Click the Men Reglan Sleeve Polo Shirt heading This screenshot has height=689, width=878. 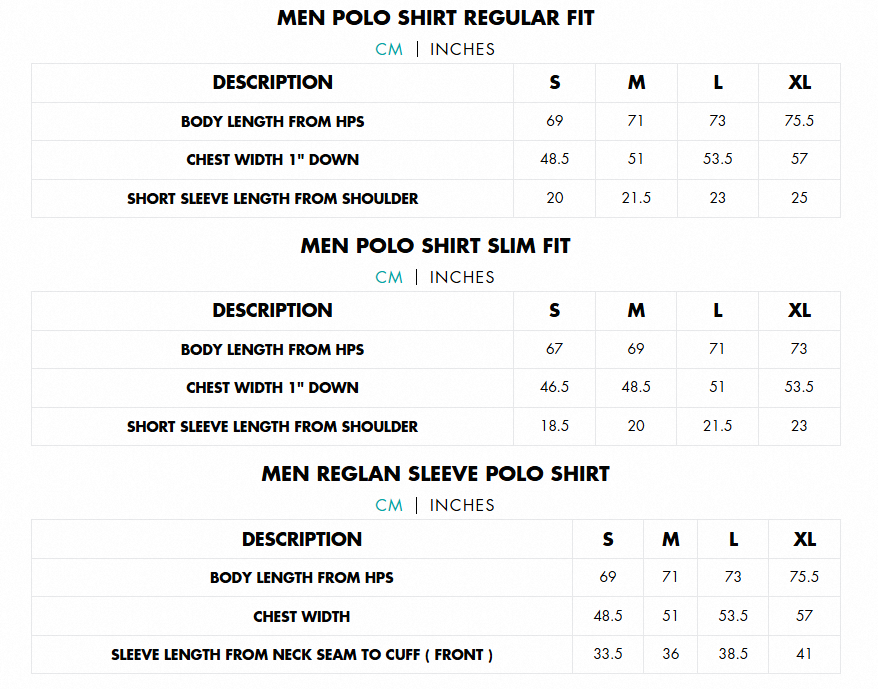[x=436, y=474]
